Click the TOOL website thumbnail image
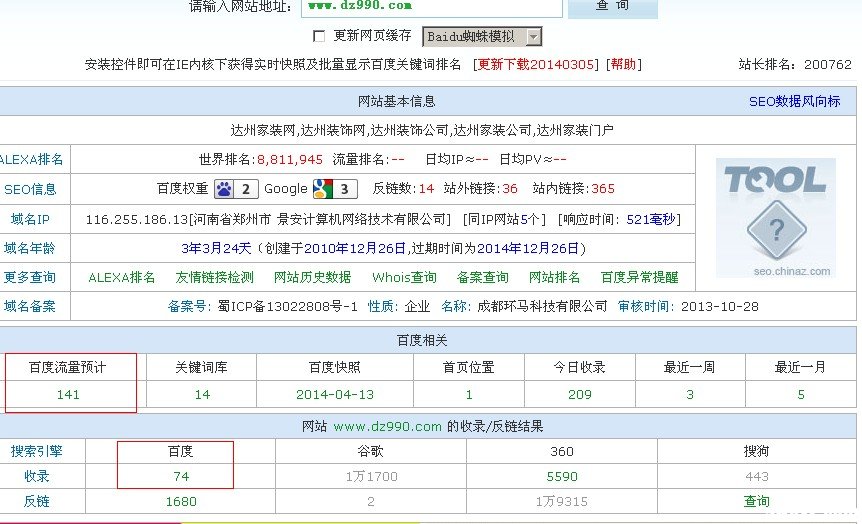The width and height of the screenshot is (862, 524). pos(775,217)
